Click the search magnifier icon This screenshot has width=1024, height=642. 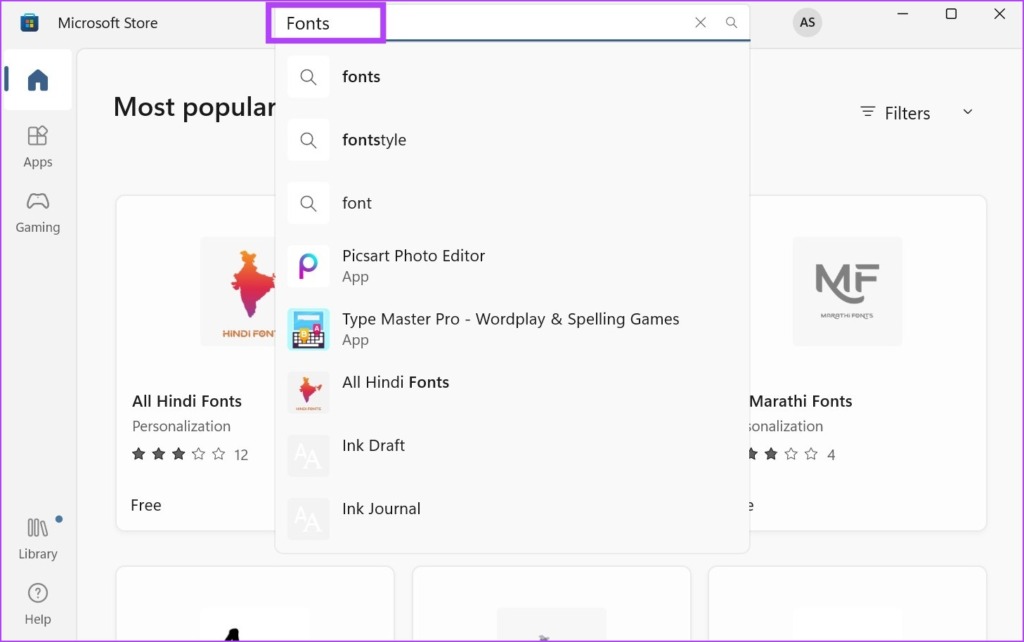[731, 22]
